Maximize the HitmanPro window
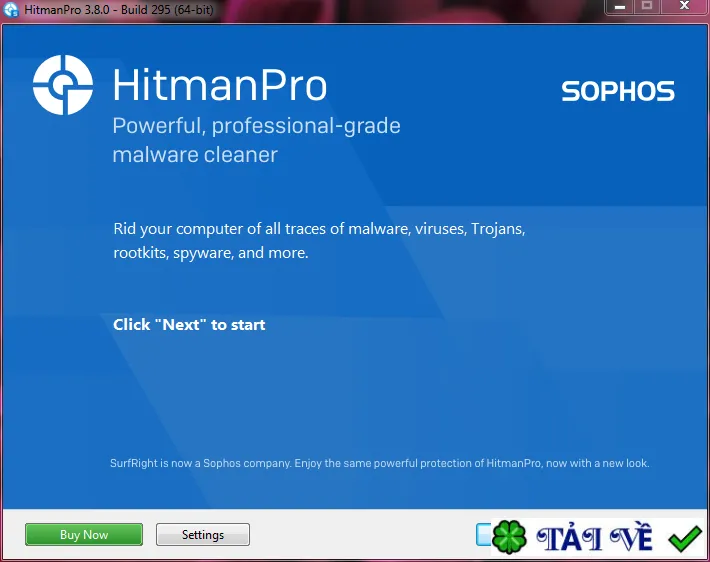The width and height of the screenshot is (710, 562). pyautogui.click(x=647, y=6)
